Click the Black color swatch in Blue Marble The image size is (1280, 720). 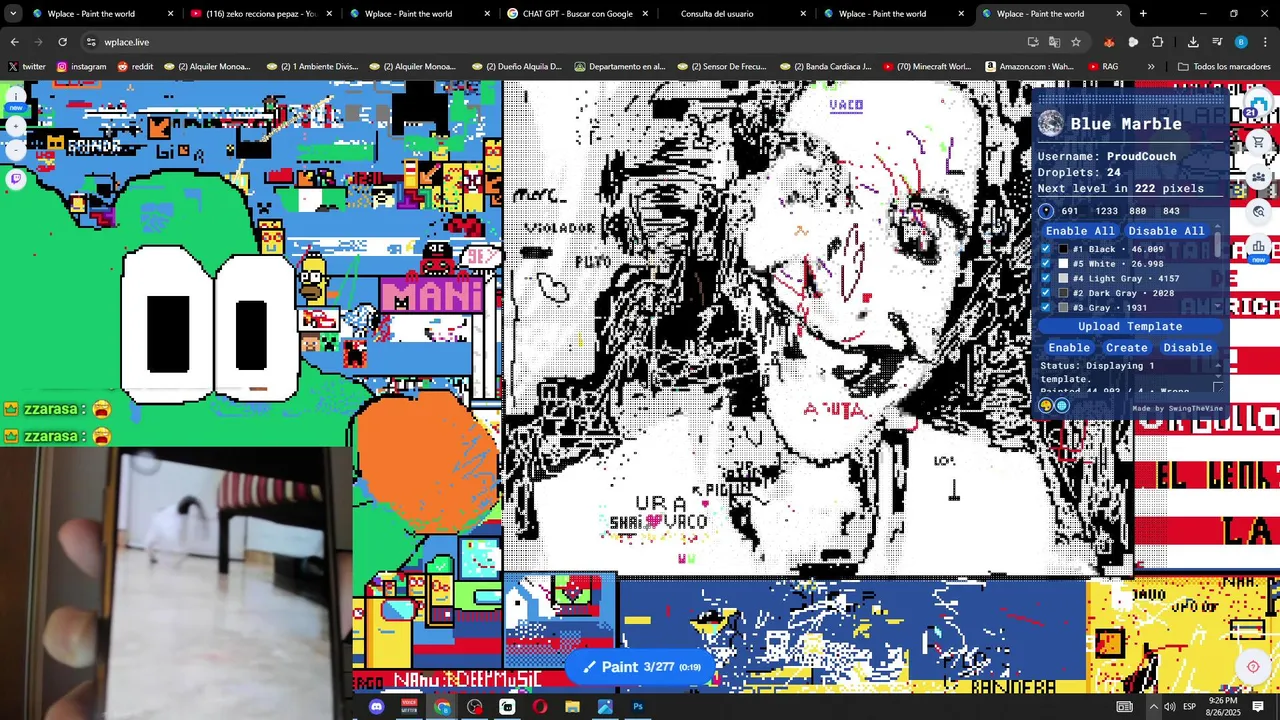tap(1063, 249)
